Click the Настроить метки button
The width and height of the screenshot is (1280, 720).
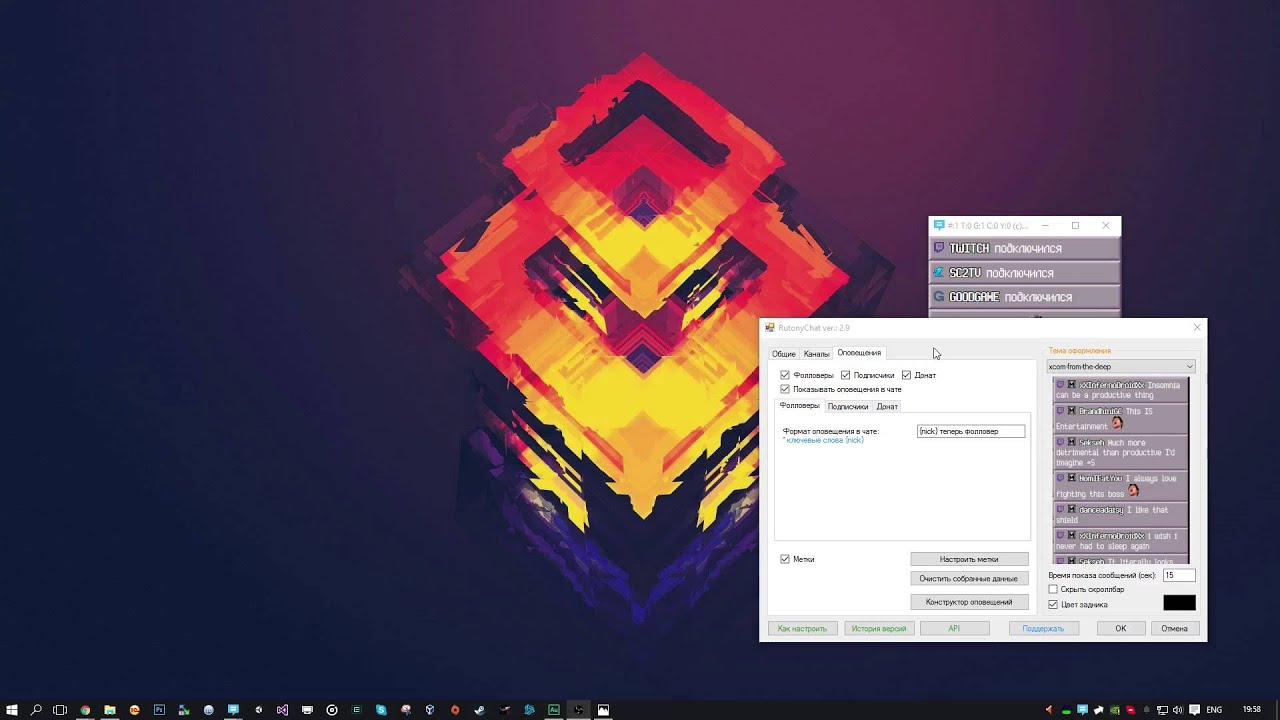[x=969, y=559]
